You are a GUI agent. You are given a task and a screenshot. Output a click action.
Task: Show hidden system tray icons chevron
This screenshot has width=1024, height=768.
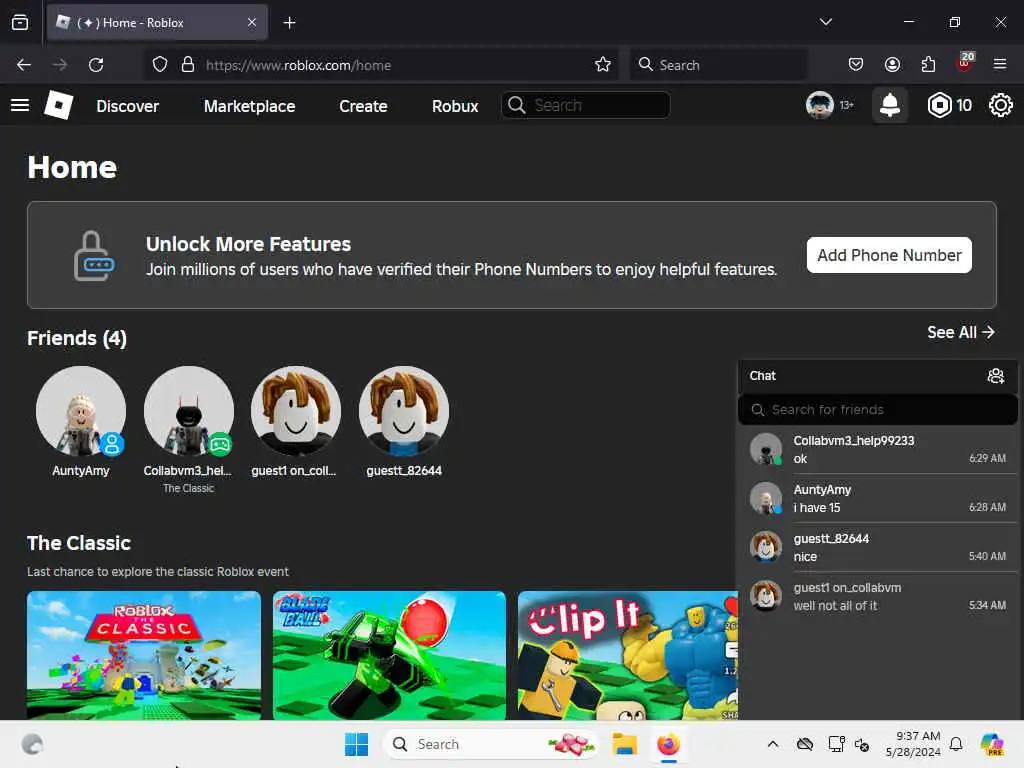(773, 744)
